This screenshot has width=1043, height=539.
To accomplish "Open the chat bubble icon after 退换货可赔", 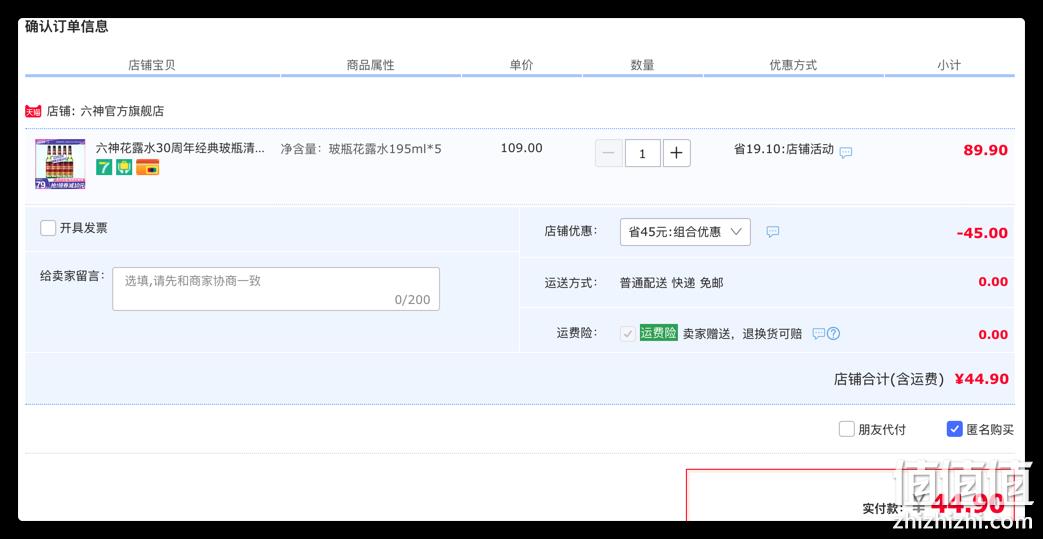I will (819, 333).
